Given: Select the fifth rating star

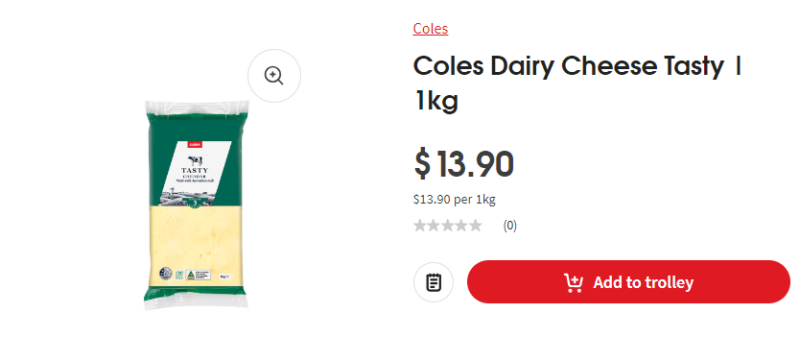Looking at the screenshot, I should (475, 225).
